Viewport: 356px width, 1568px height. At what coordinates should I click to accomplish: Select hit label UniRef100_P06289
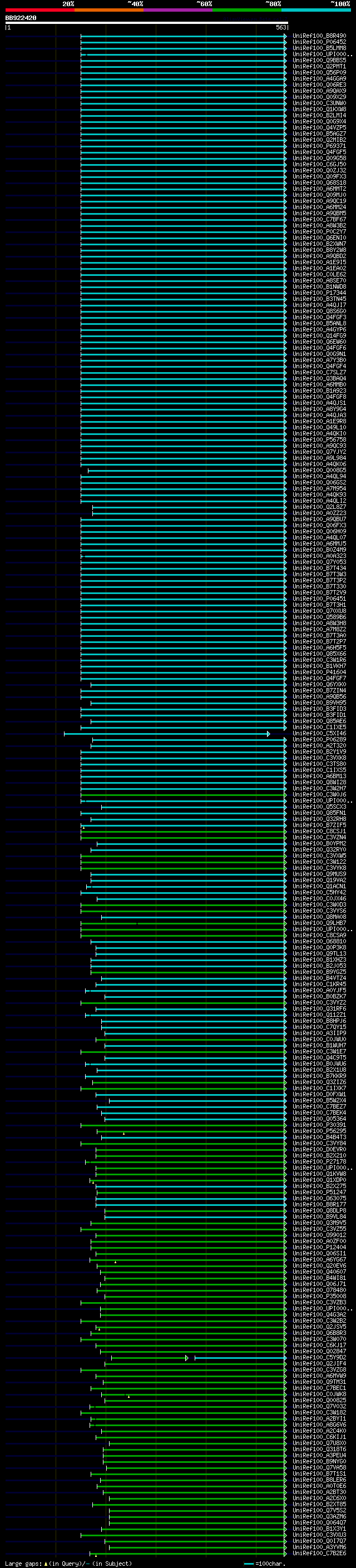[x=319, y=739]
